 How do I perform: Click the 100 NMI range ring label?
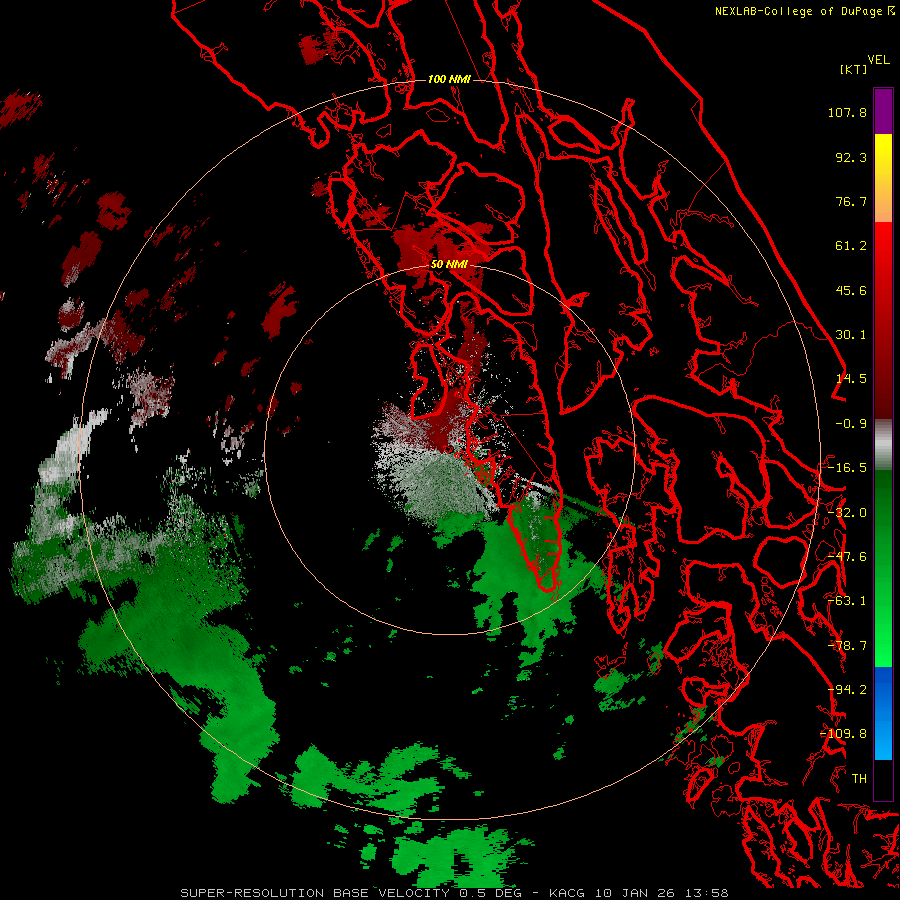tap(449, 79)
